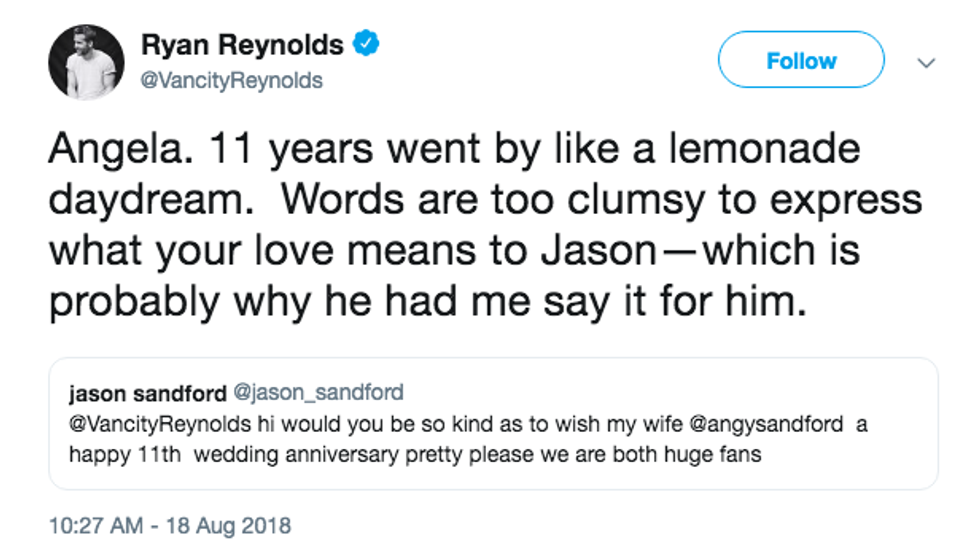980x555 pixels.
Task: Click the blue verified checkmark badge
Action: 368,45
